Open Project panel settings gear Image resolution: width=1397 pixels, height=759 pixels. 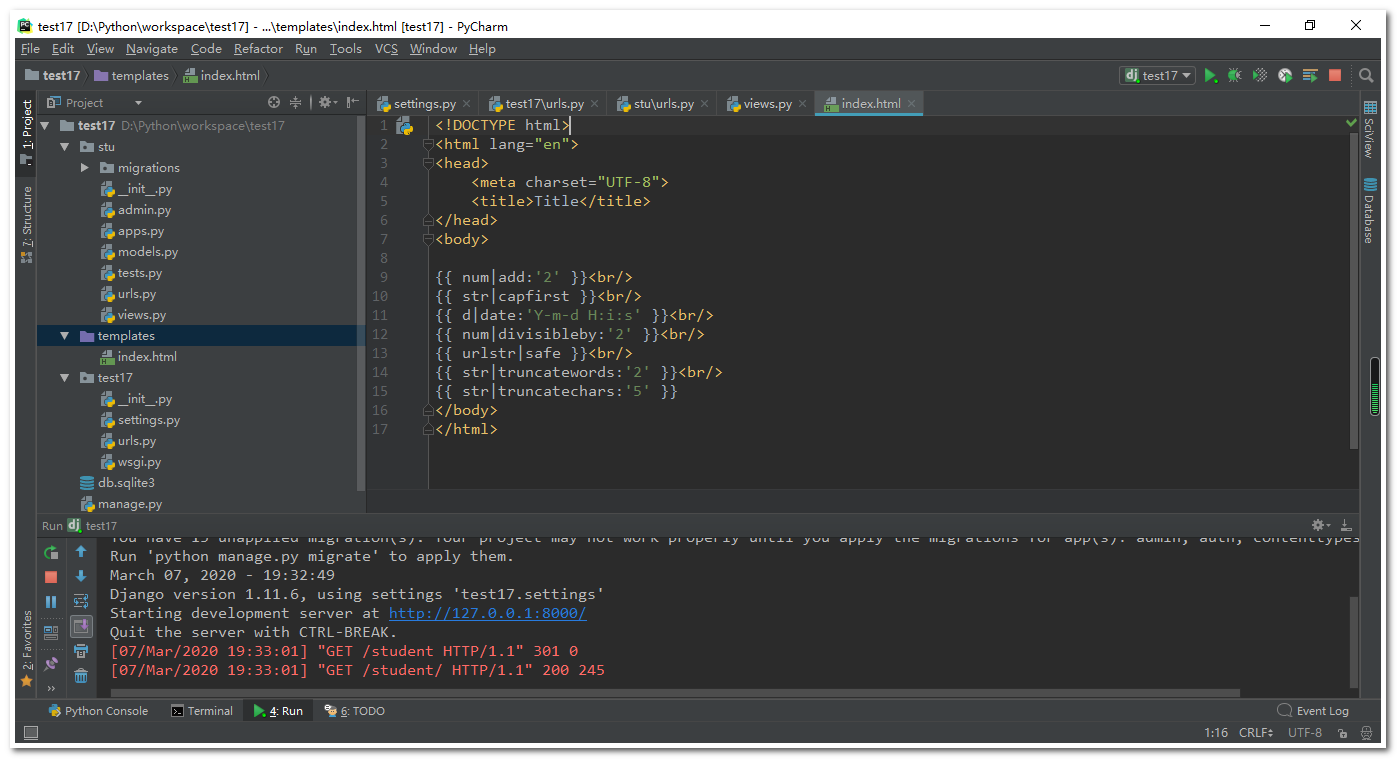tap(326, 102)
